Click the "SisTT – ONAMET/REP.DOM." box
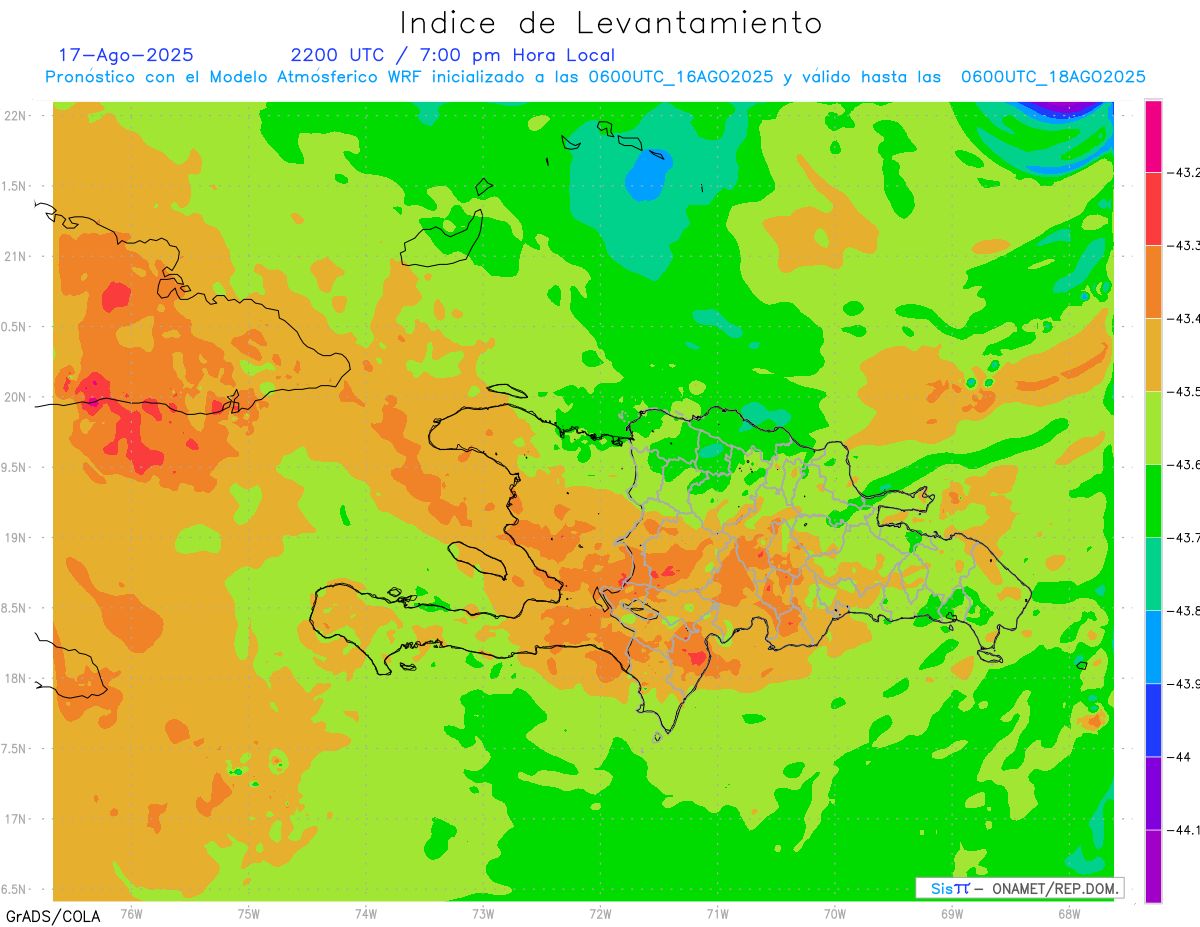Image resolution: width=1200 pixels, height=927 pixels. tap(1019, 888)
